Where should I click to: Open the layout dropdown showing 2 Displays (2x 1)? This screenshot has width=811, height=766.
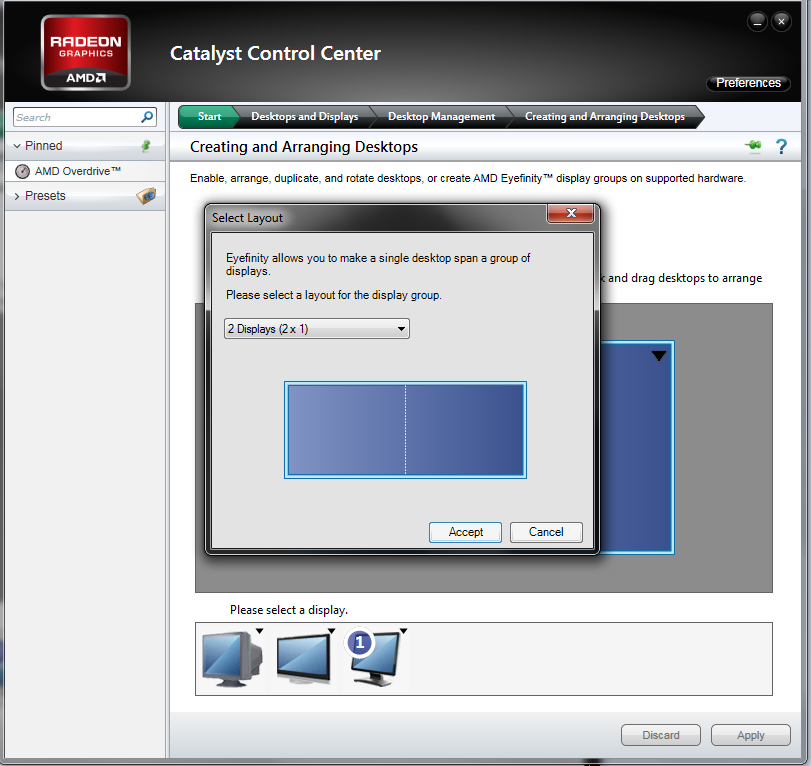317,329
